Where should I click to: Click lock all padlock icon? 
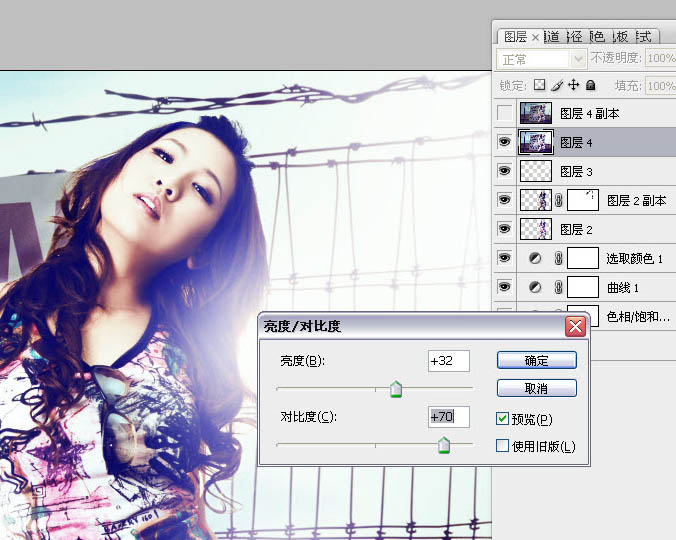coord(590,86)
